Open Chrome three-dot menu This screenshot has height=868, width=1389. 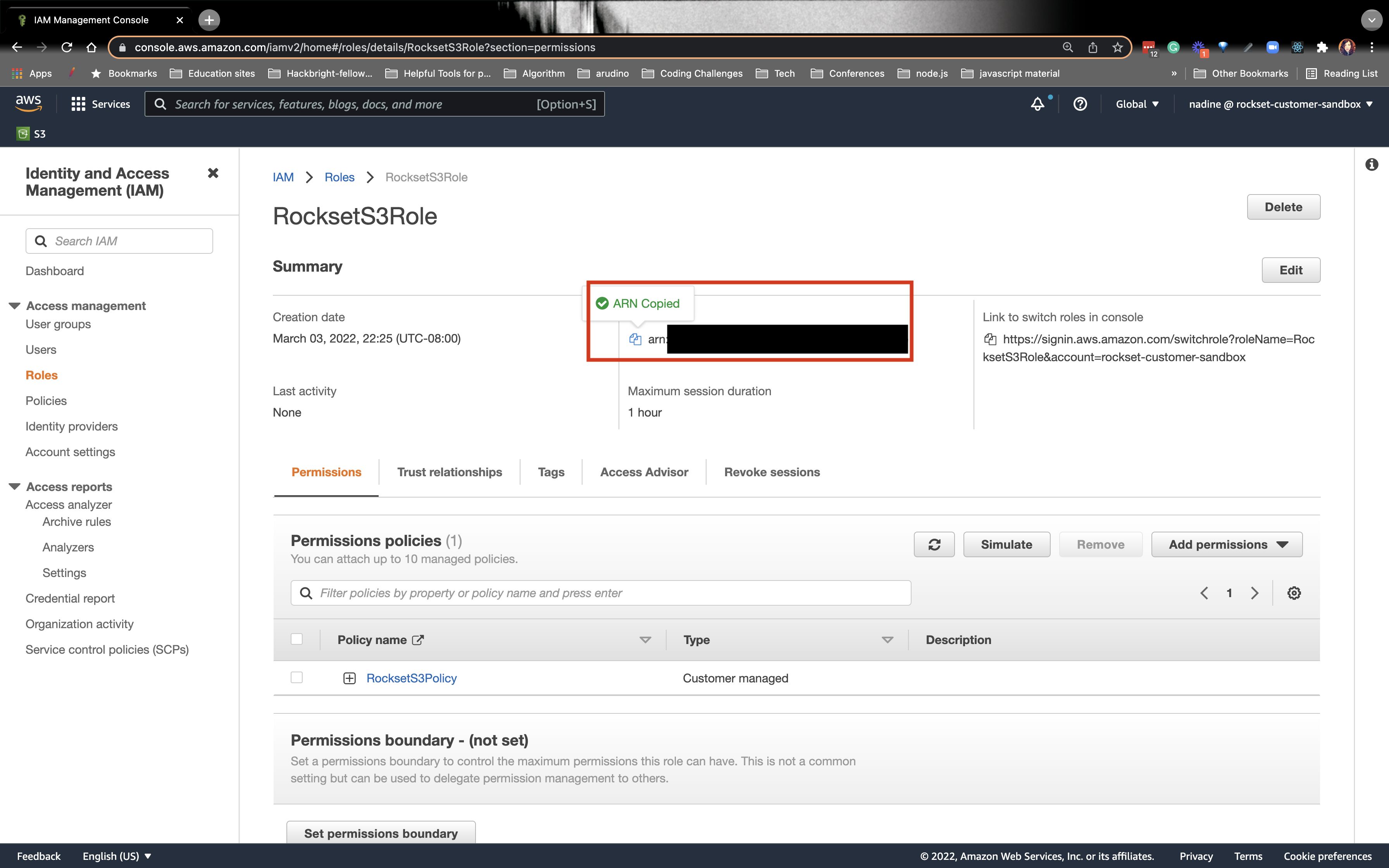coord(1372,47)
